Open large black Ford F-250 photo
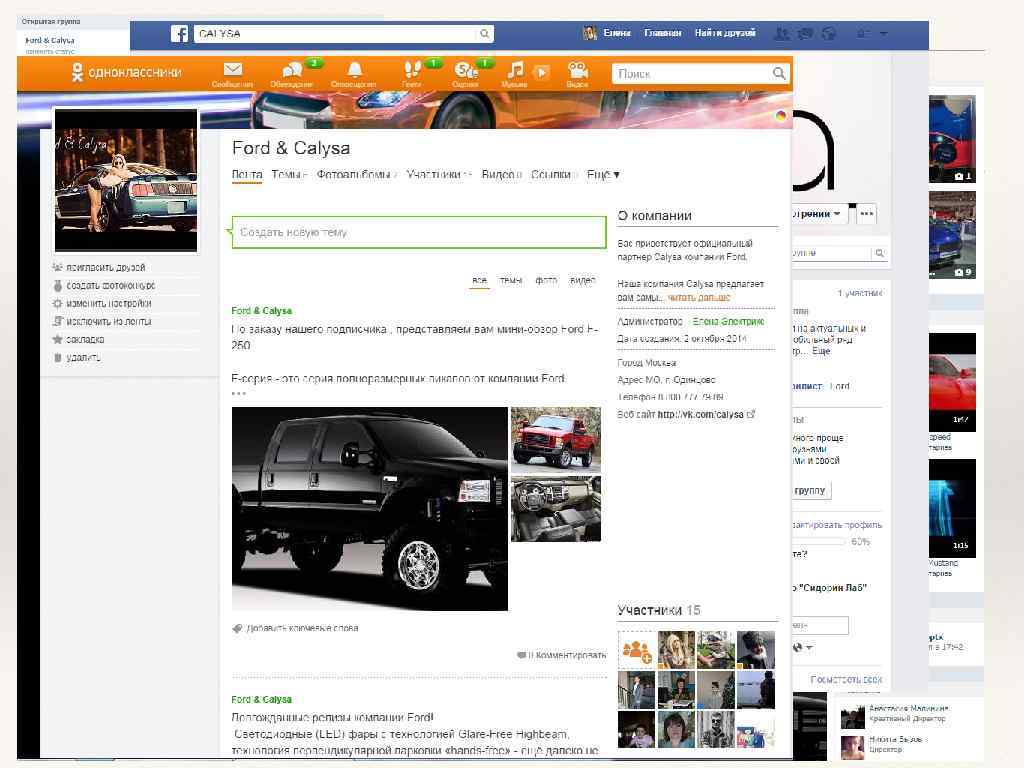 coord(370,509)
